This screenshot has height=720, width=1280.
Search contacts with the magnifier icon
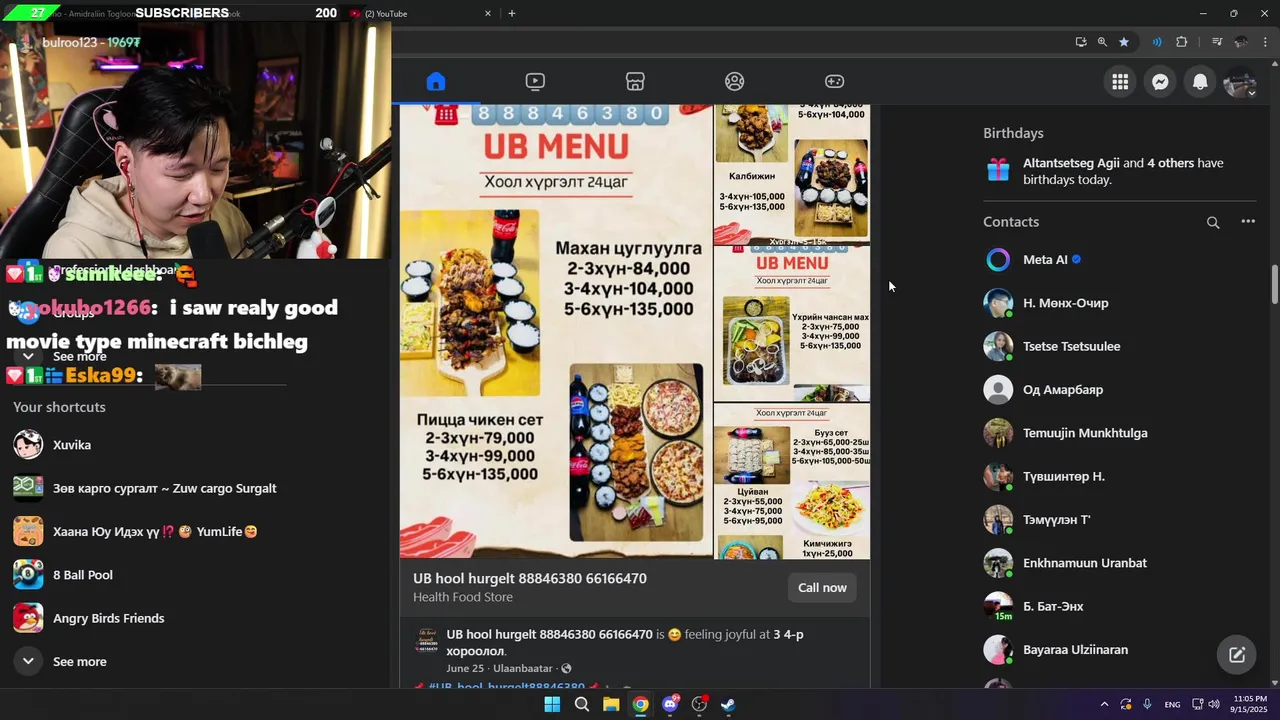tap(1213, 222)
